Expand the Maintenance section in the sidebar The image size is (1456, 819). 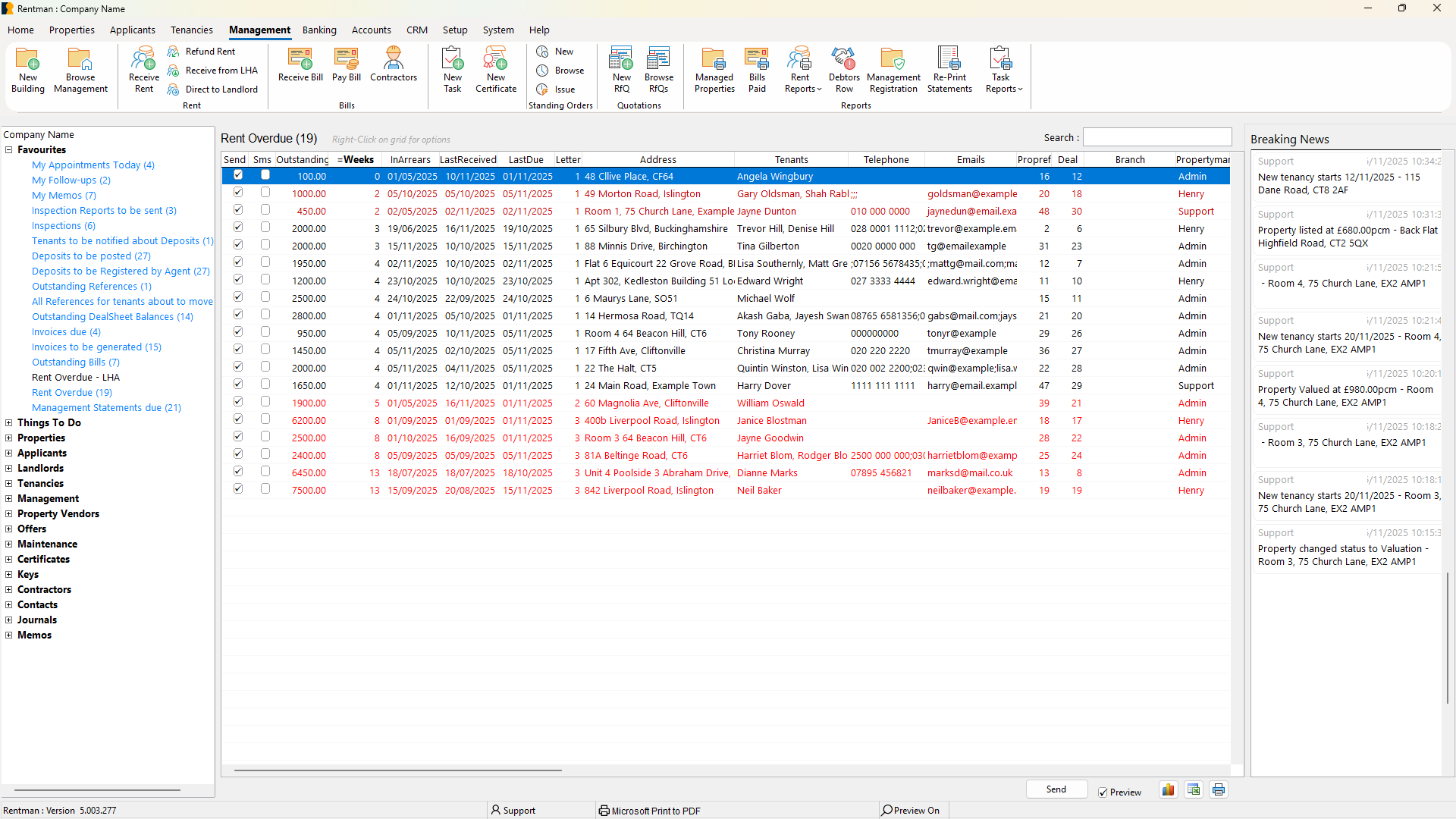(x=8, y=544)
